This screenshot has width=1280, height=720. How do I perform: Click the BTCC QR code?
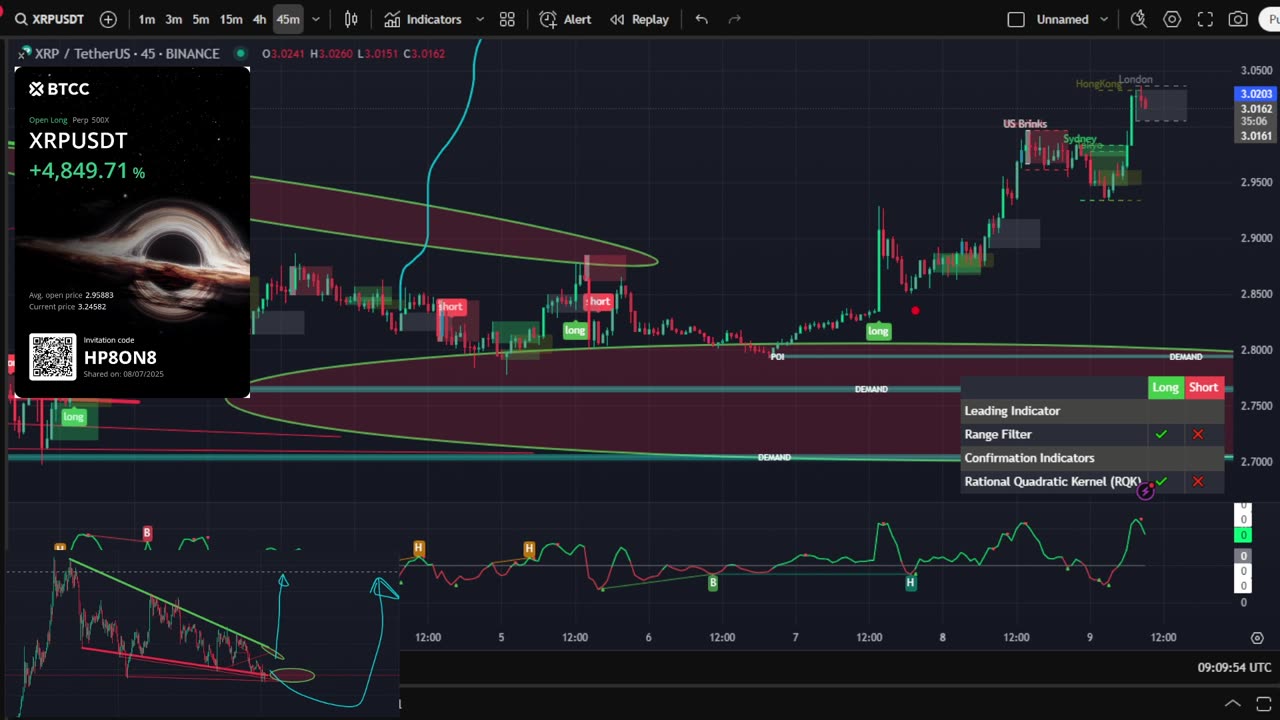[53, 357]
